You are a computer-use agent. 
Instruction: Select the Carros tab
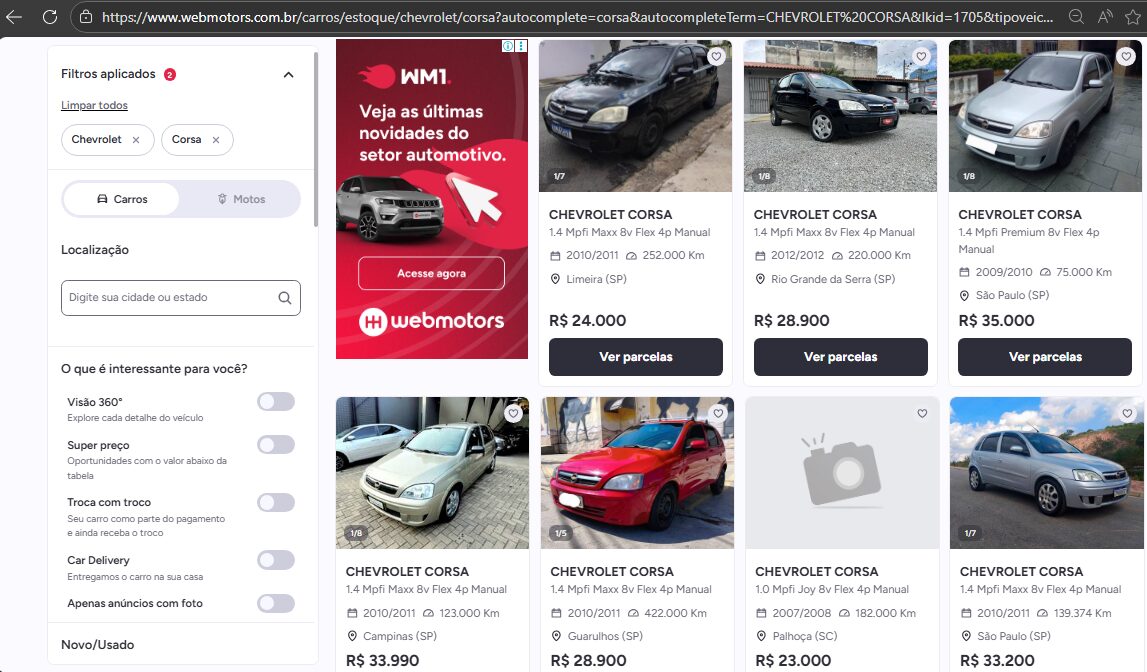[x=121, y=199]
